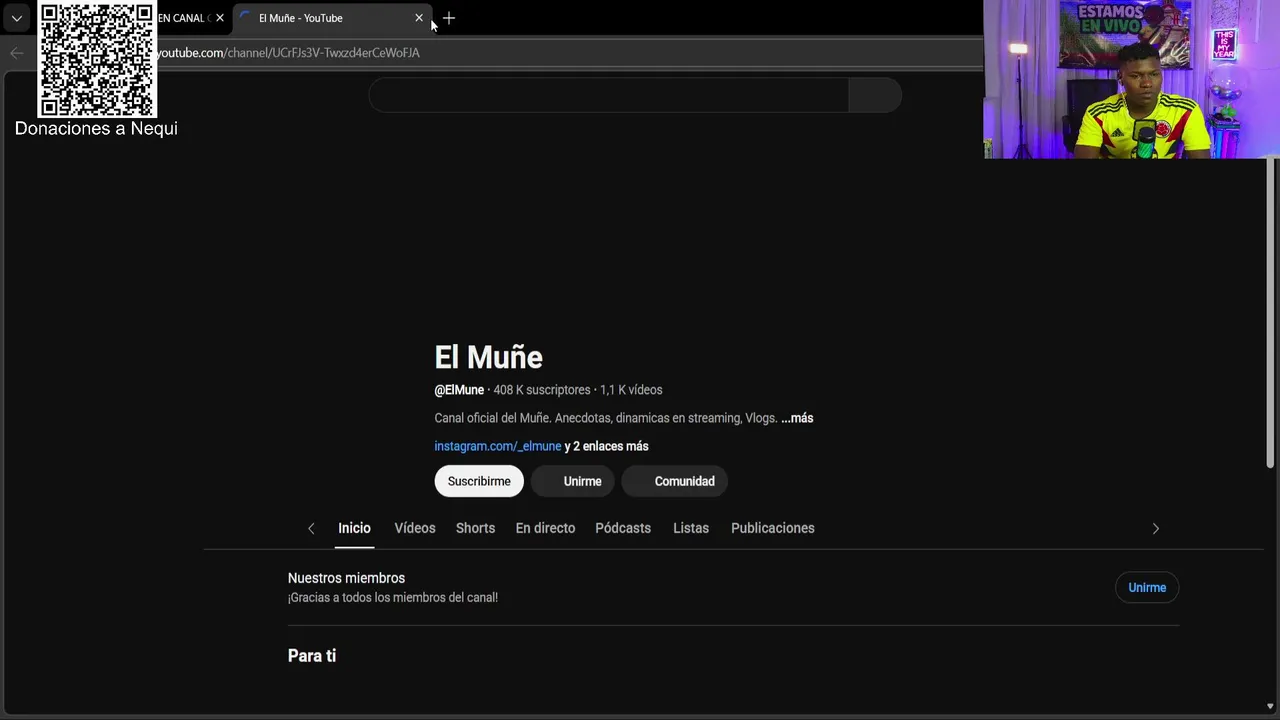The image size is (1280, 720).
Task: Click the '1,1 K vídeos' text
Action: pos(631,390)
